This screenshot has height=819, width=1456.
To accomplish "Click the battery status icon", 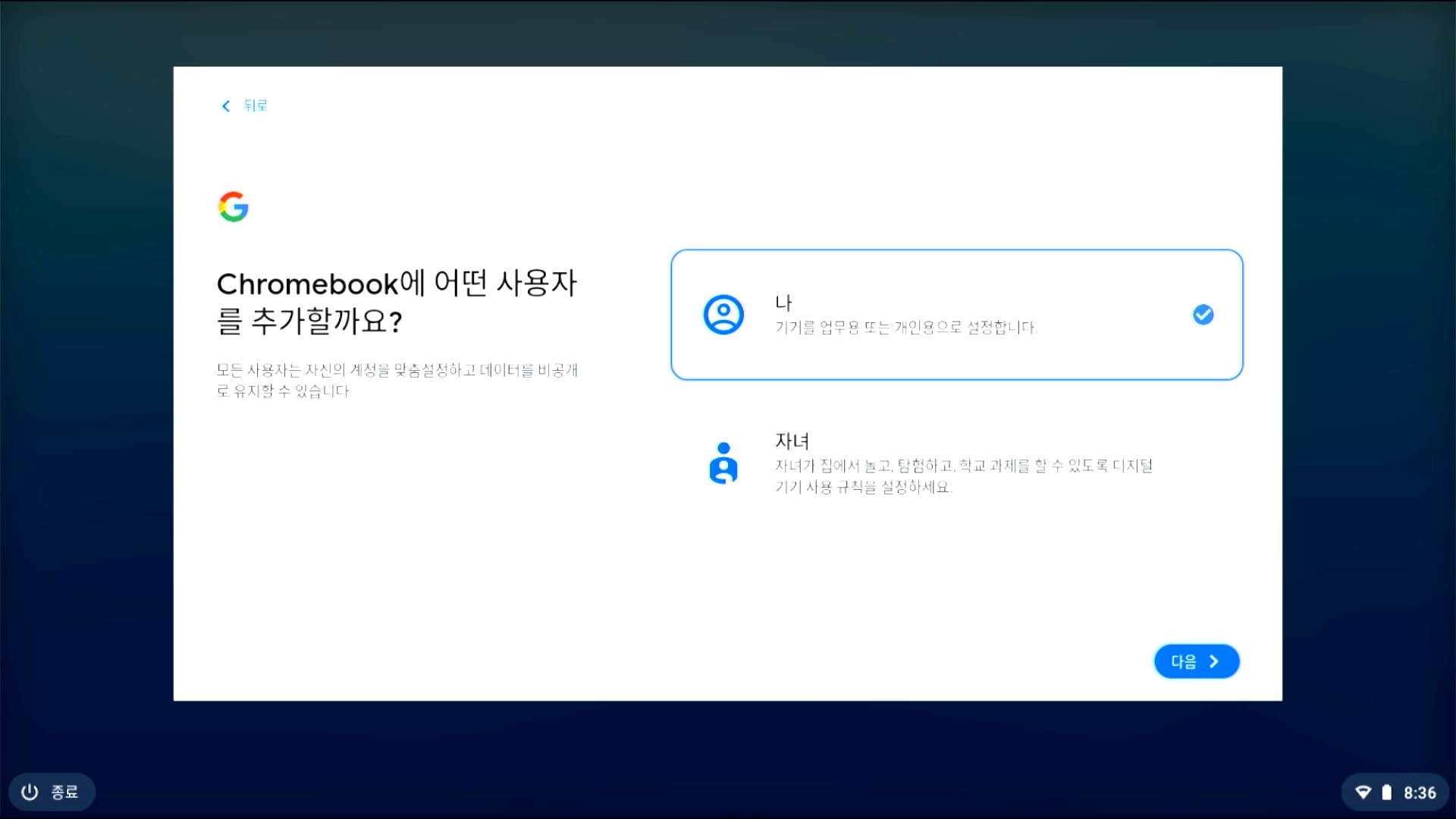I will 1386,792.
